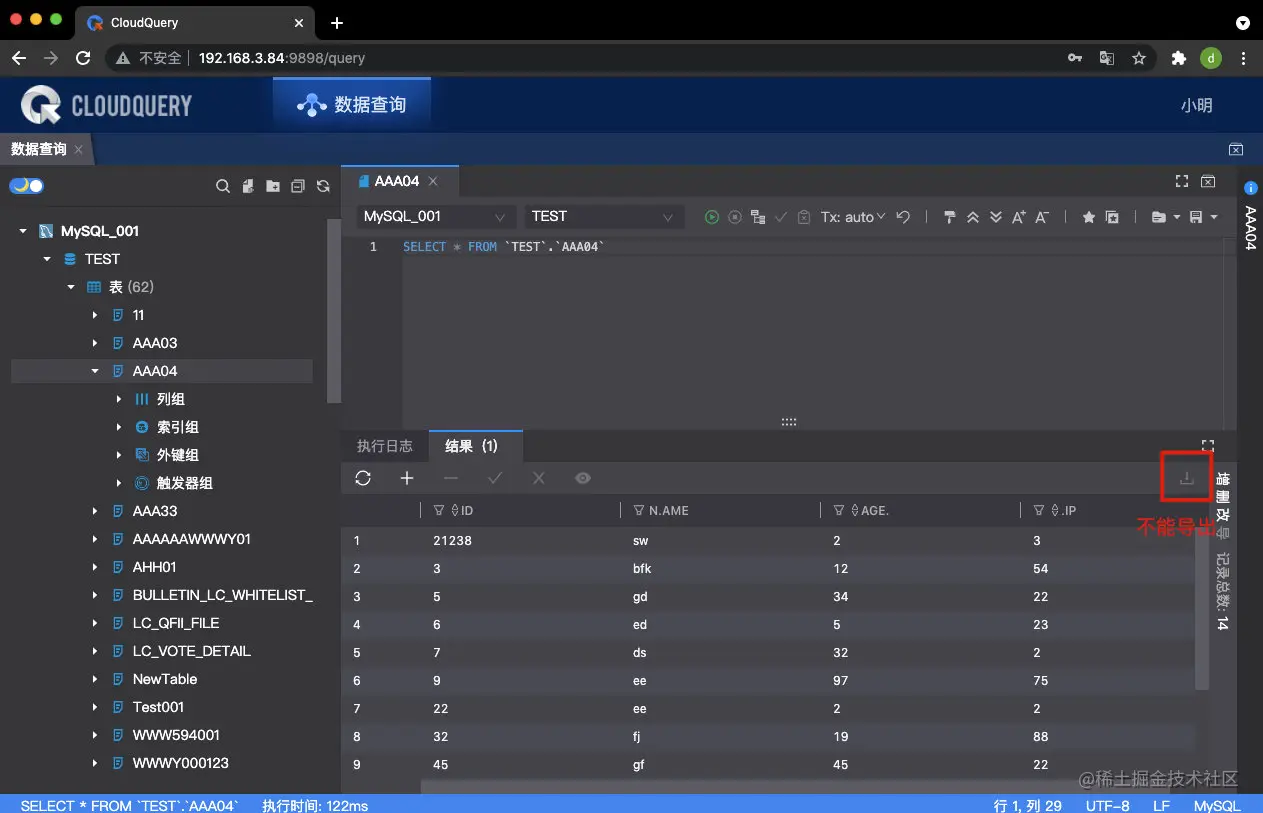The height and width of the screenshot is (813, 1263).
Task: Click the increase font size A+ icon
Action: pyautogui.click(x=1019, y=217)
